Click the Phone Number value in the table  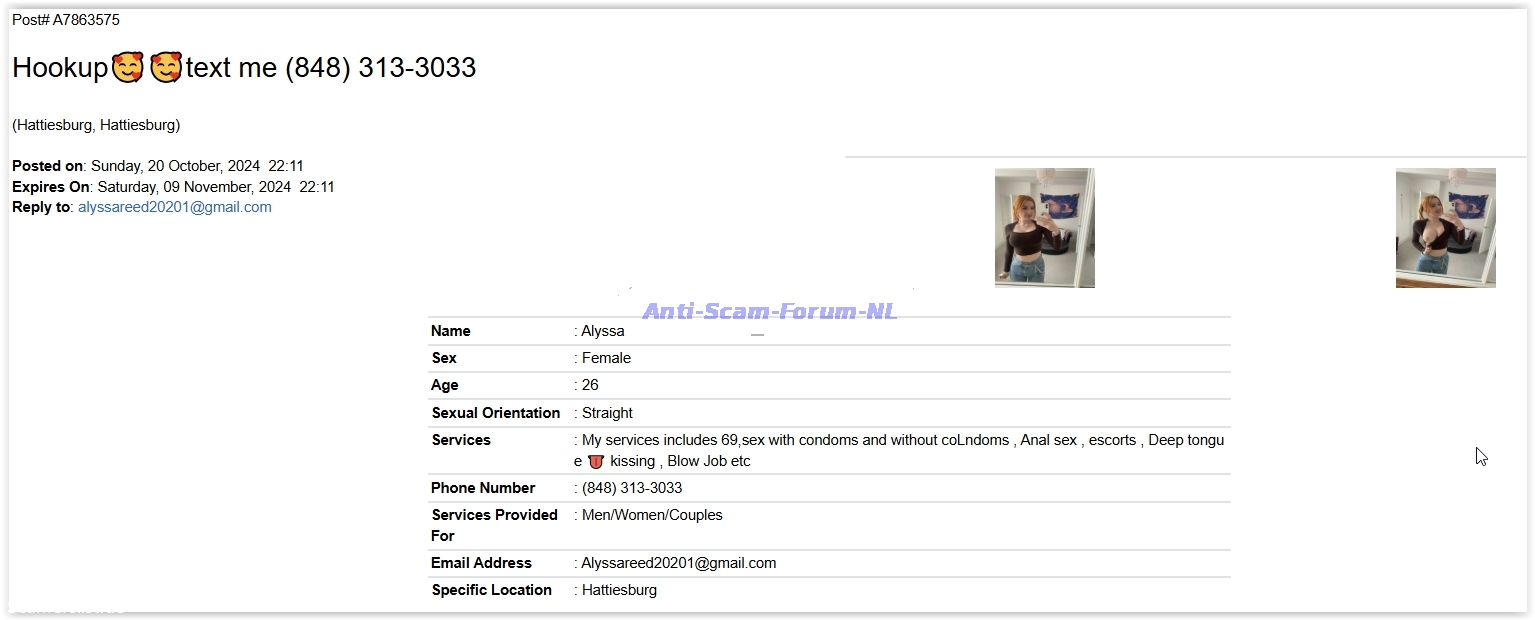[x=632, y=488]
